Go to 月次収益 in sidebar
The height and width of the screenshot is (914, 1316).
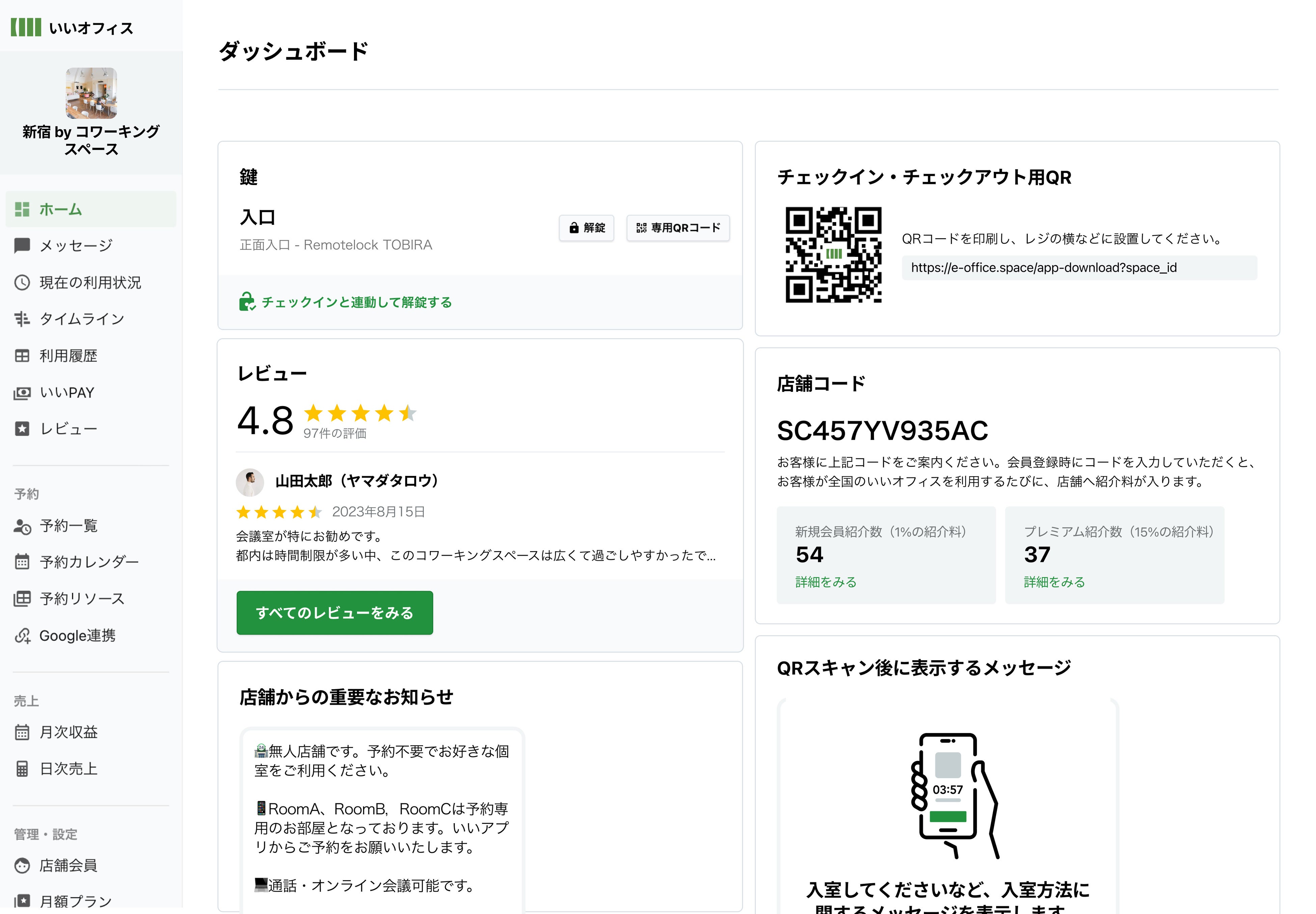68,732
